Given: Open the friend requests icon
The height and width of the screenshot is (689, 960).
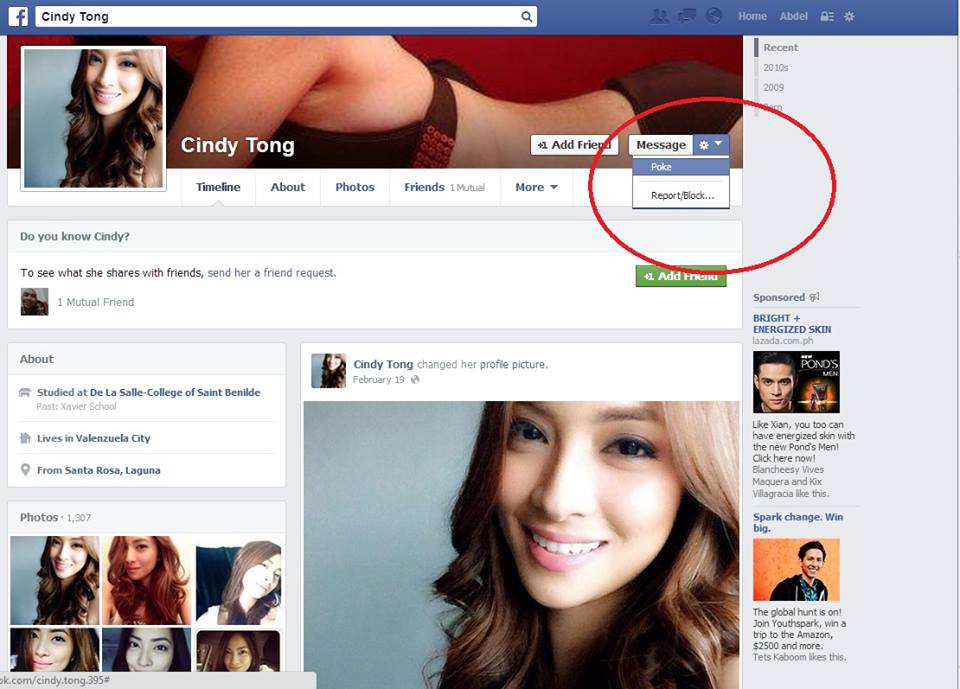Looking at the screenshot, I should pyautogui.click(x=659, y=17).
